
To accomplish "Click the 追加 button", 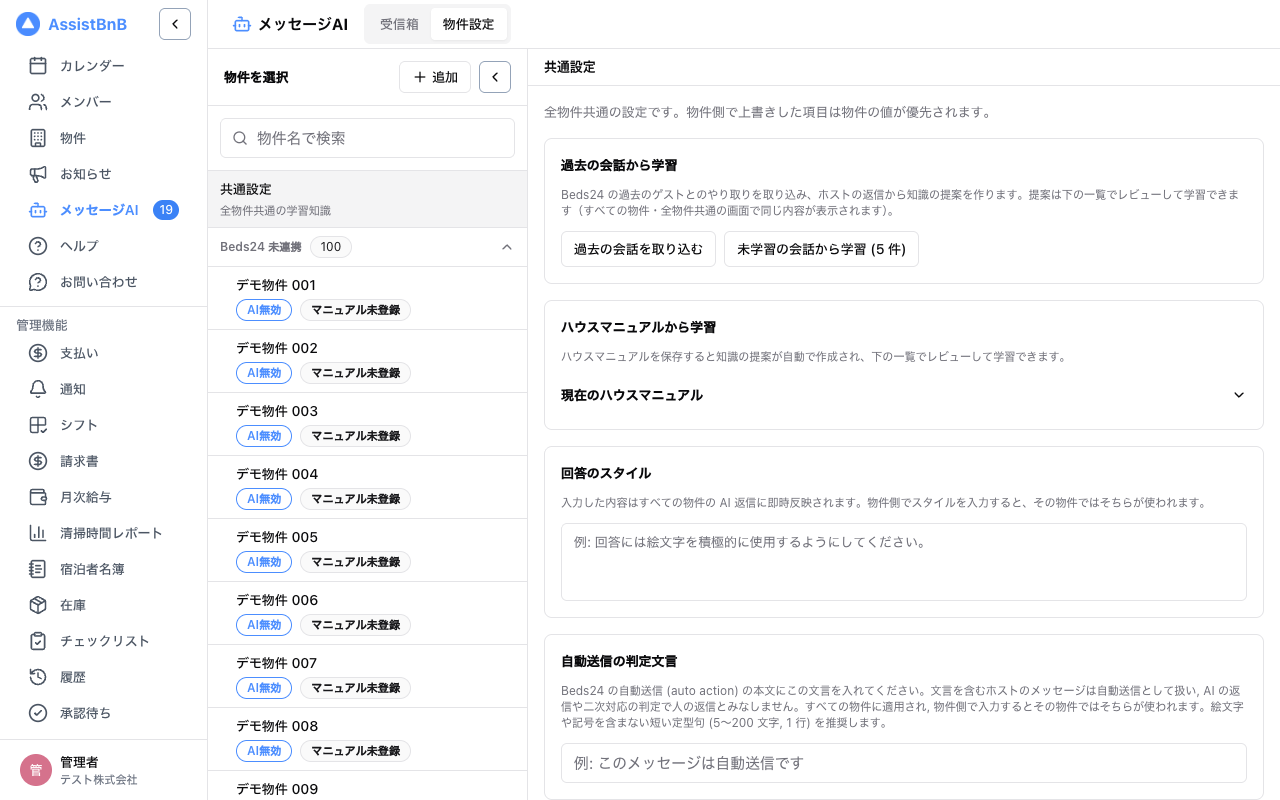I will (x=435, y=77).
